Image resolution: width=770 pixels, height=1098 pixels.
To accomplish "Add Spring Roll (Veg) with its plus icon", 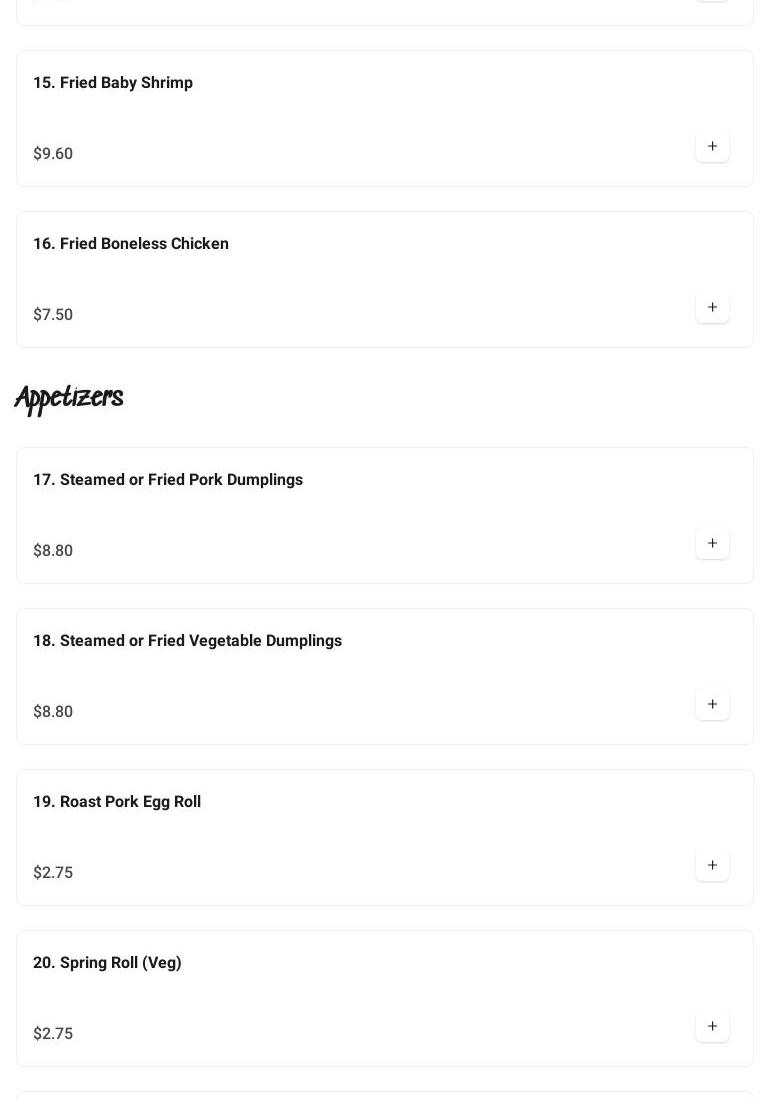I will coord(712,1027).
